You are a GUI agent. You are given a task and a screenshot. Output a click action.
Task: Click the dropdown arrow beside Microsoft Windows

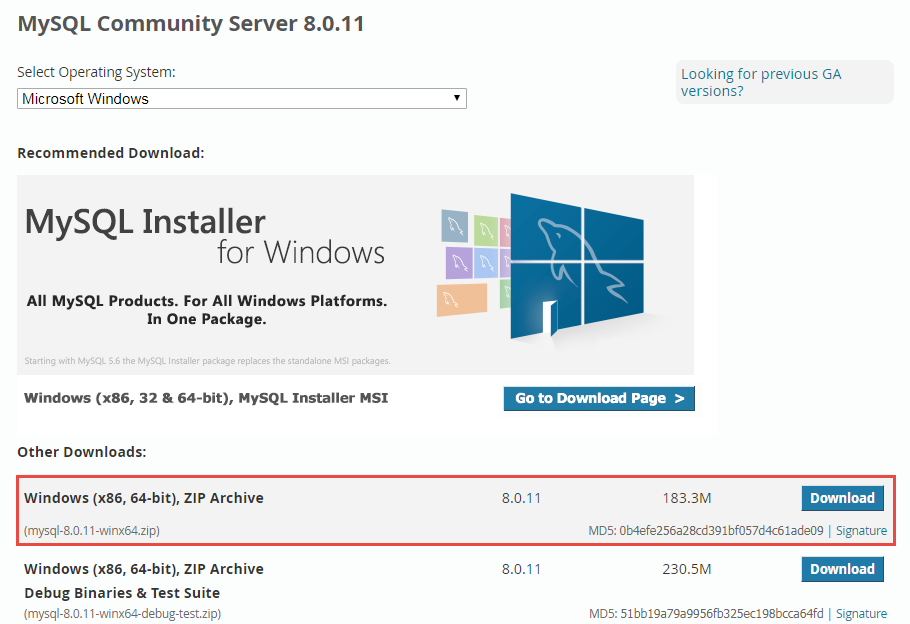(x=457, y=98)
